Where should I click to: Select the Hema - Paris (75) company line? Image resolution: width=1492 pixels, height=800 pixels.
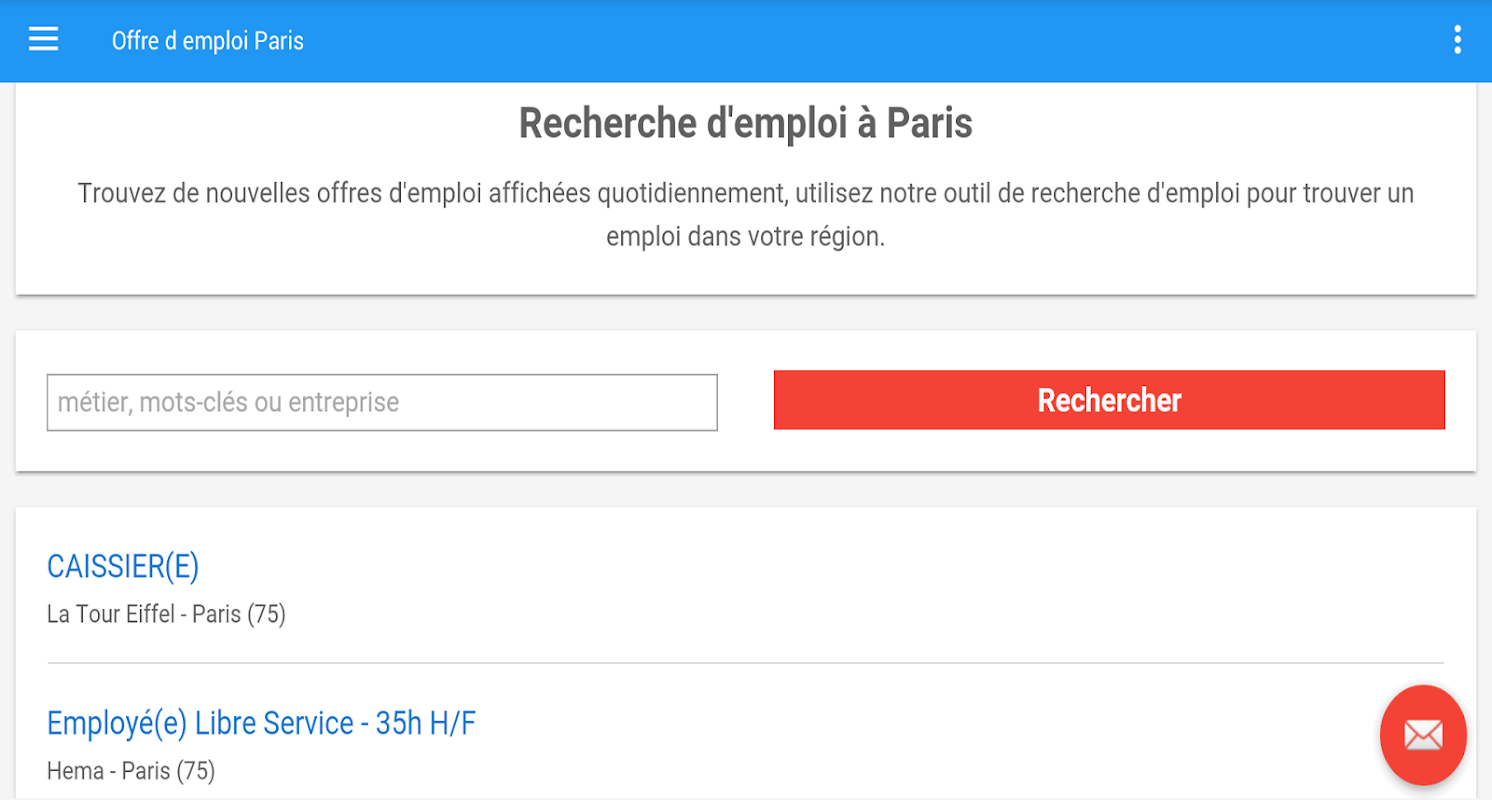tap(131, 771)
